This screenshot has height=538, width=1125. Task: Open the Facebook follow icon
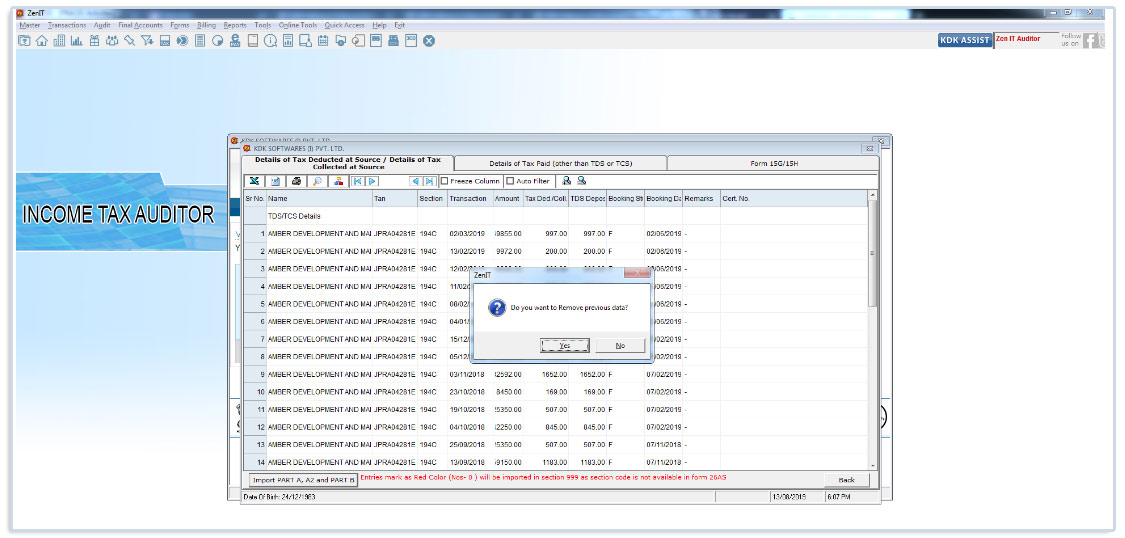click(x=1091, y=41)
